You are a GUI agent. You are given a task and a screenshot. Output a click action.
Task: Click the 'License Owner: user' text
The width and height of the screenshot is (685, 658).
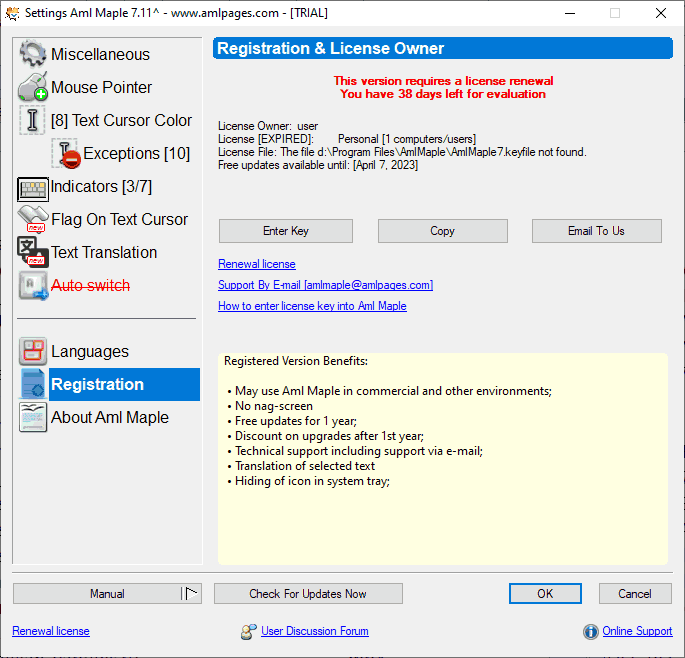[268, 126]
